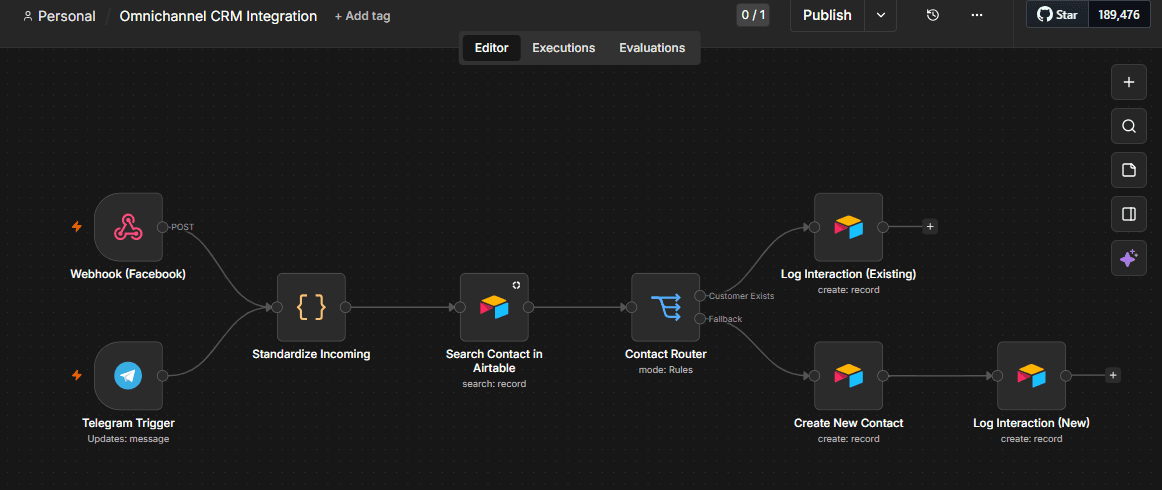Add a sticky note from the sidebar

(x=1129, y=170)
